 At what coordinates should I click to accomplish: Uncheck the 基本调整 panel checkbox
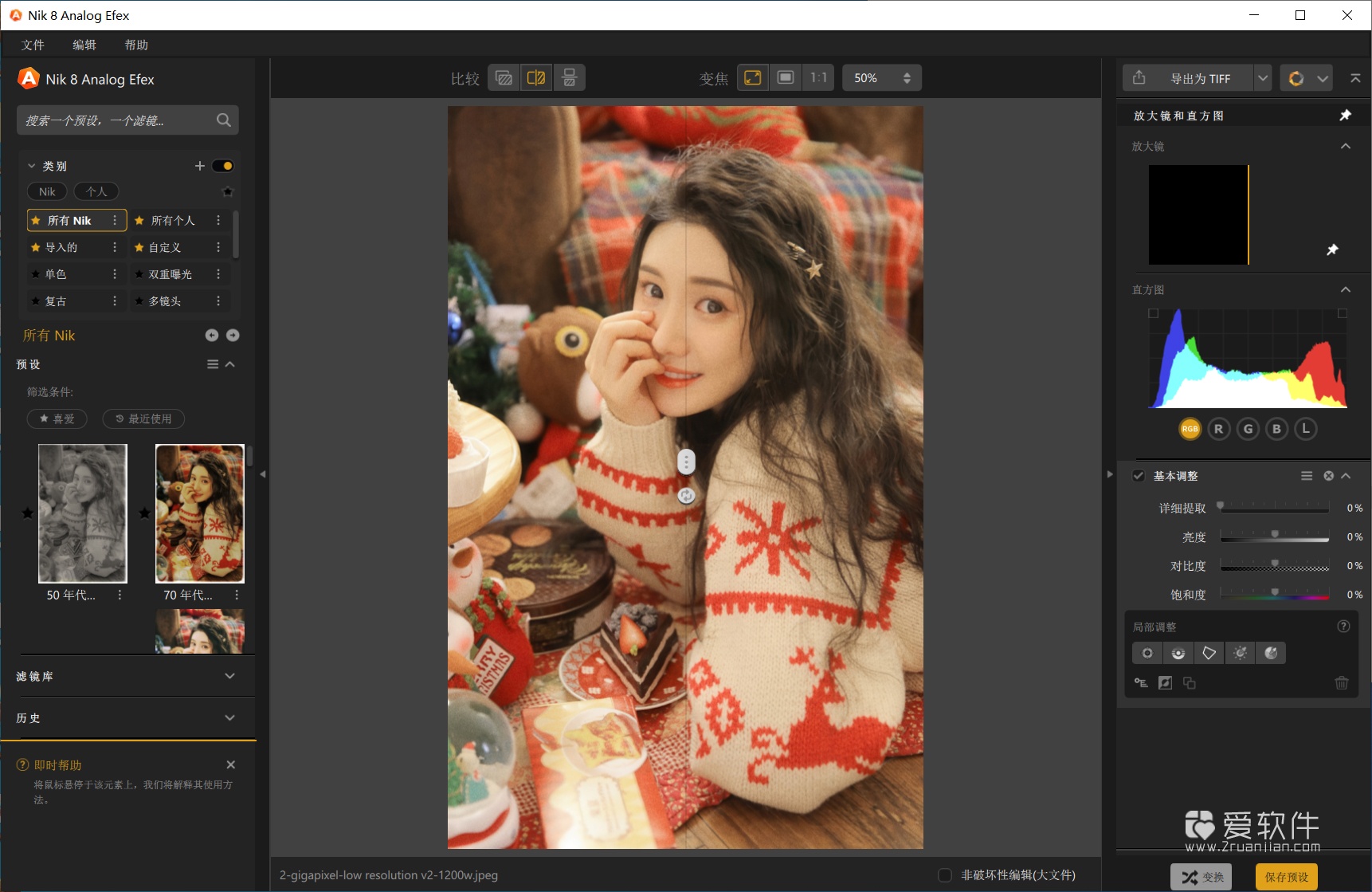tap(1139, 475)
